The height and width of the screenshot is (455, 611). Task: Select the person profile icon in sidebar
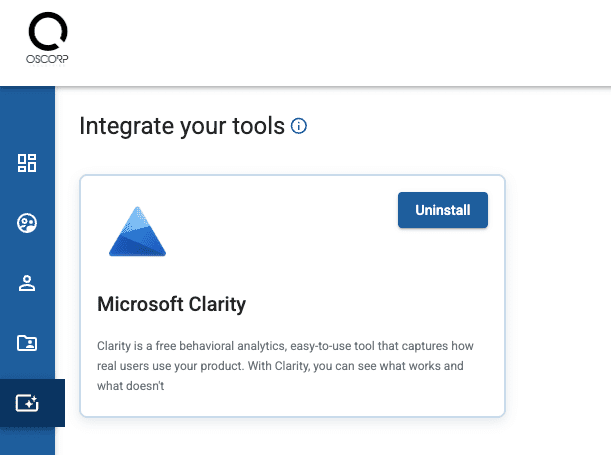pos(27,283)
